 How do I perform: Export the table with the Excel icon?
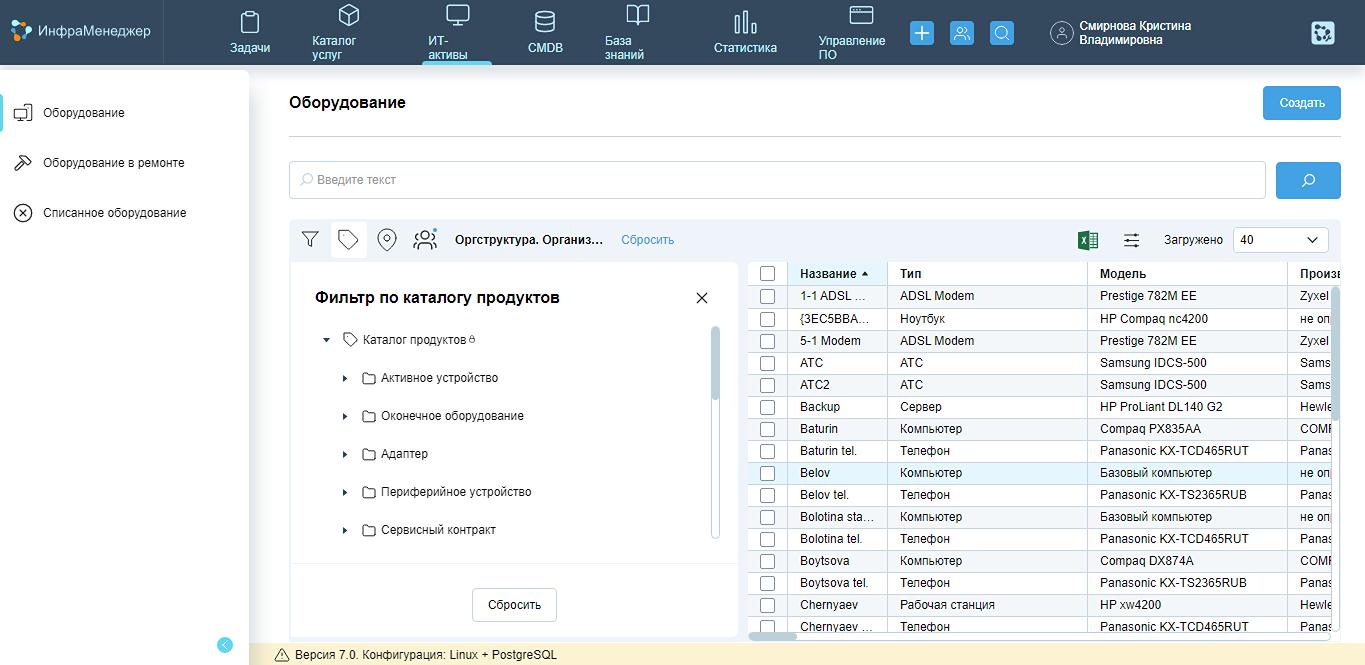(x=1088, y=240)
